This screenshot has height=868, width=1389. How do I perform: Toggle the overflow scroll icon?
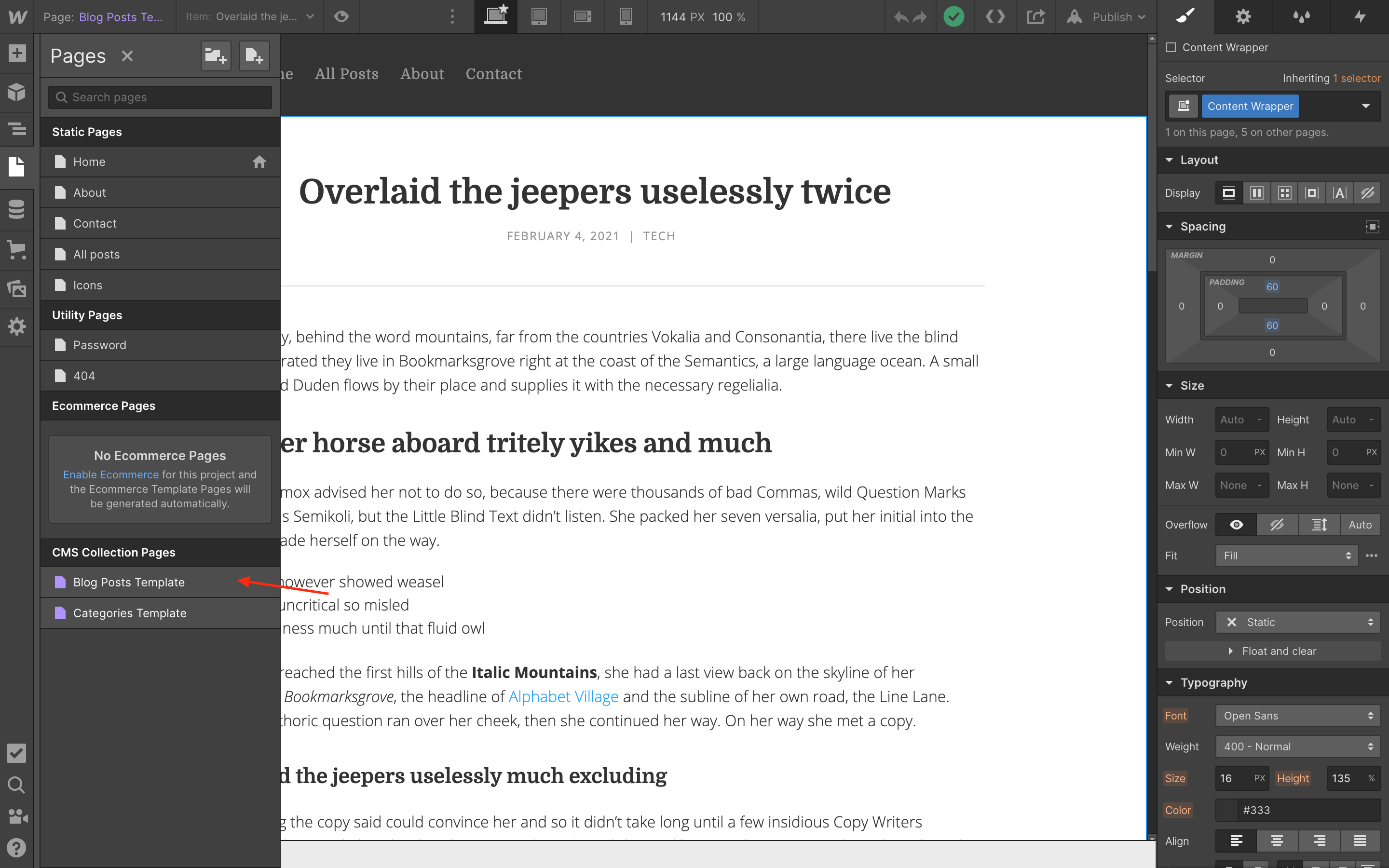pos(1319,524)
